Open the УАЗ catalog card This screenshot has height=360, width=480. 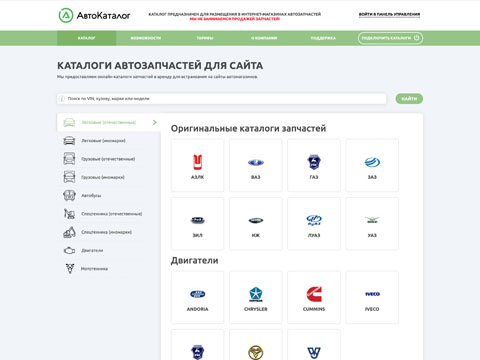(372, 224)
